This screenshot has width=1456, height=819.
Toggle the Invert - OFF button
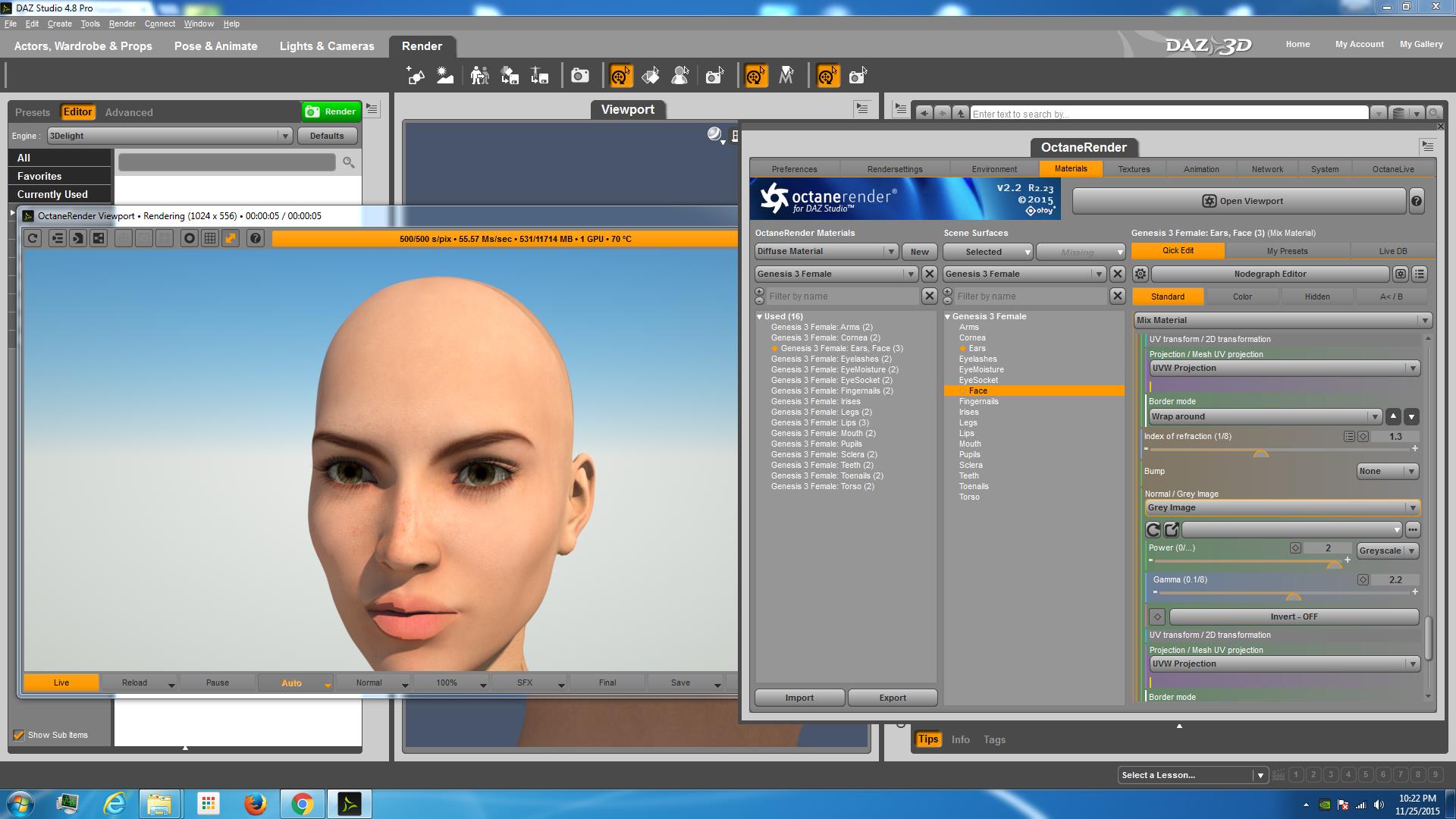[1293, 617]
